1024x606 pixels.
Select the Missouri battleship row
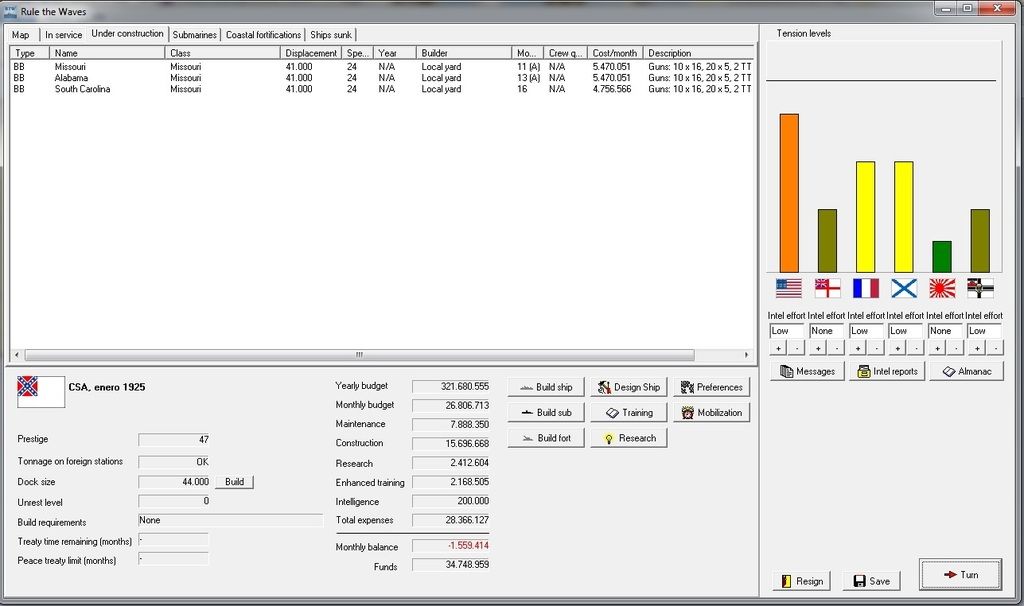pyautogui.click(x=382, y=67)
